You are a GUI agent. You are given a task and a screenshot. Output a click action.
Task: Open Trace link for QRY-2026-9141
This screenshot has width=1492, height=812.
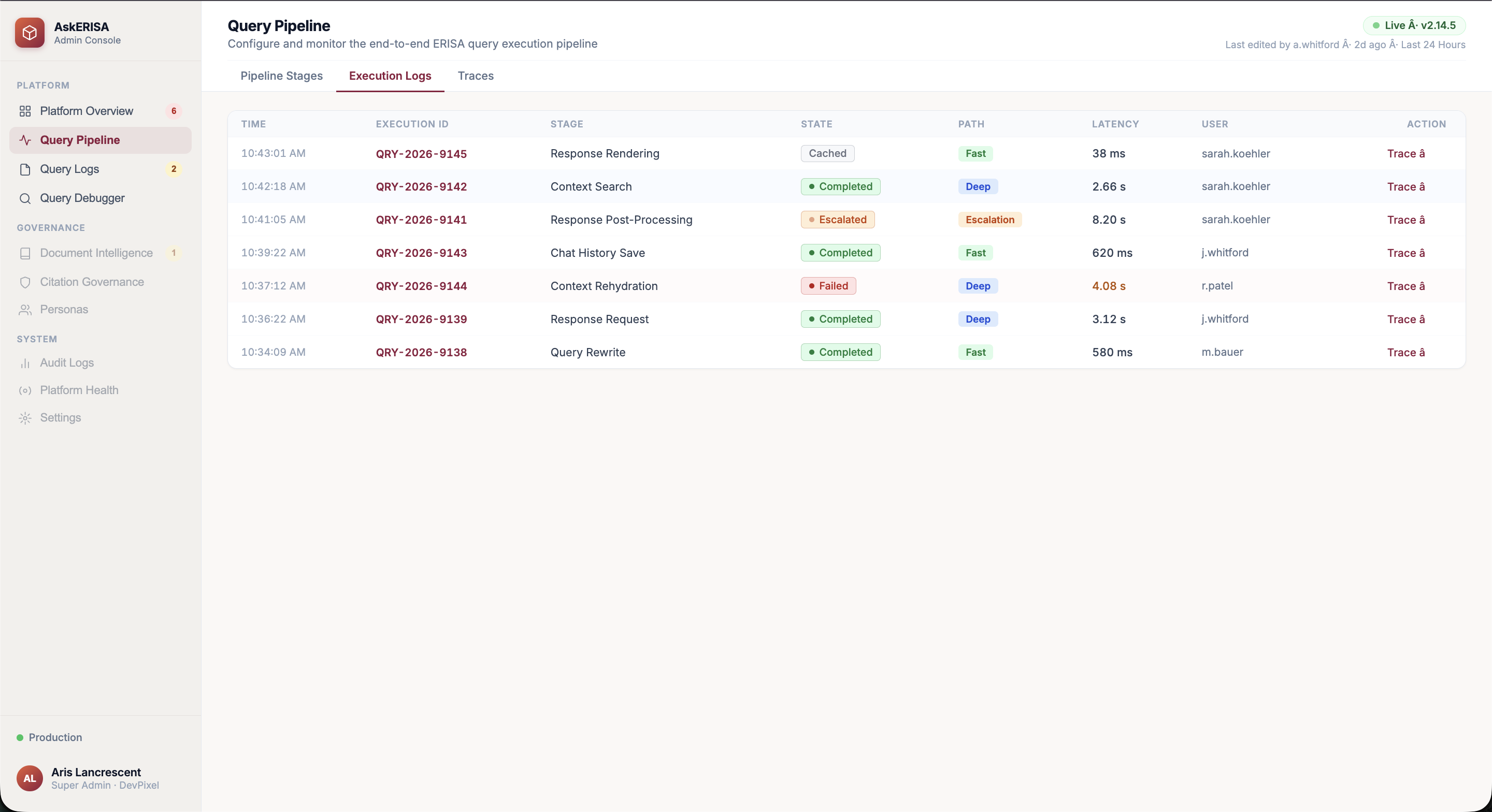tap(1405, 220)
